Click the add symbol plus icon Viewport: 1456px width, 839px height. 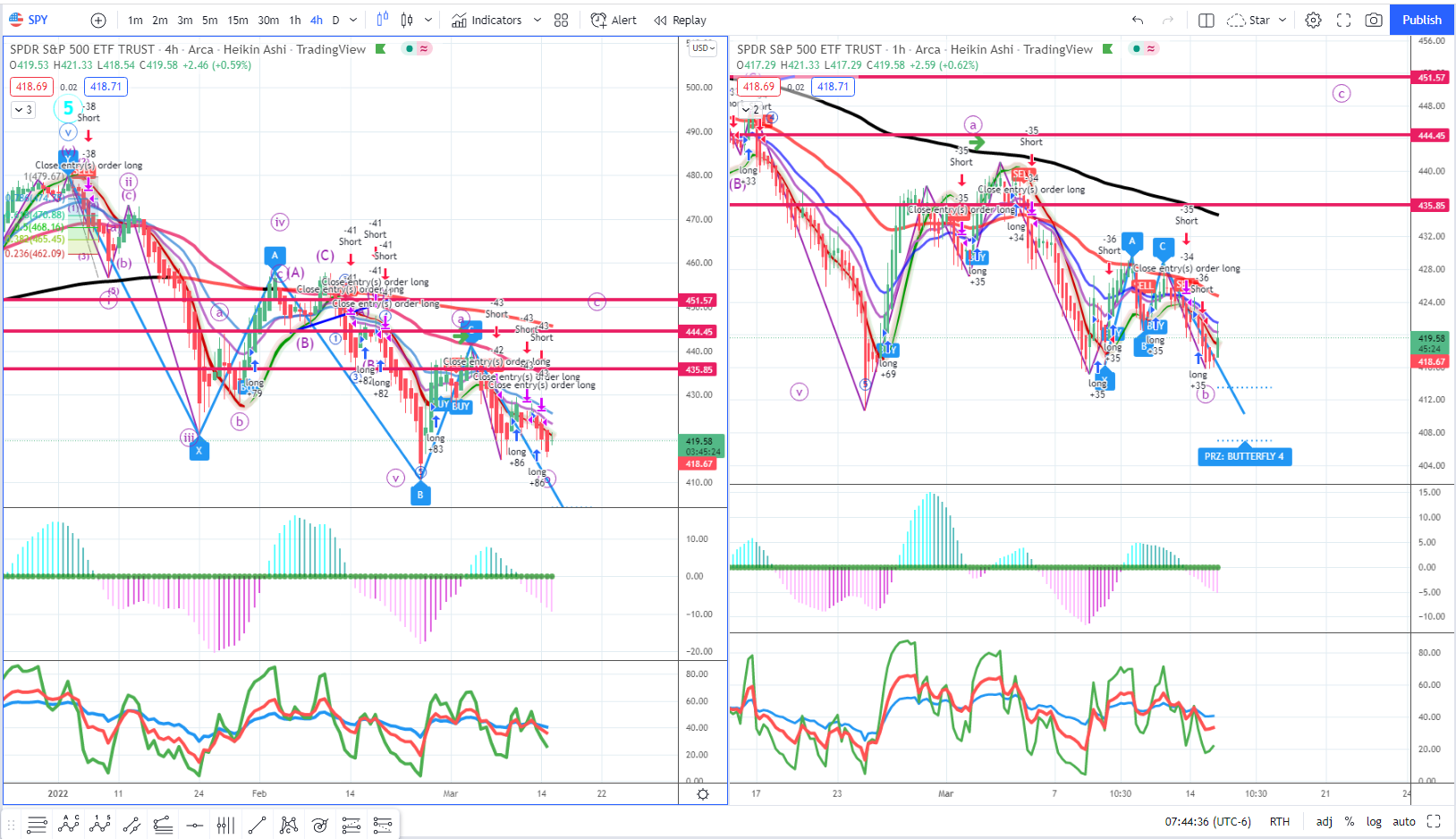[98, 20]
